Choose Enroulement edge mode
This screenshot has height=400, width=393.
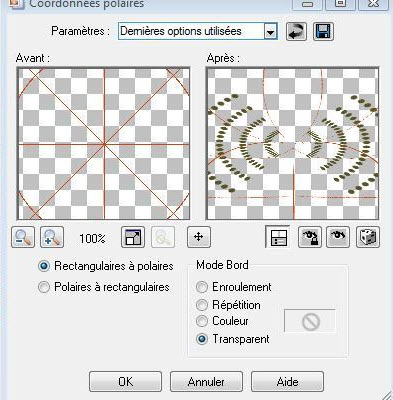click(x=234, y=287)
